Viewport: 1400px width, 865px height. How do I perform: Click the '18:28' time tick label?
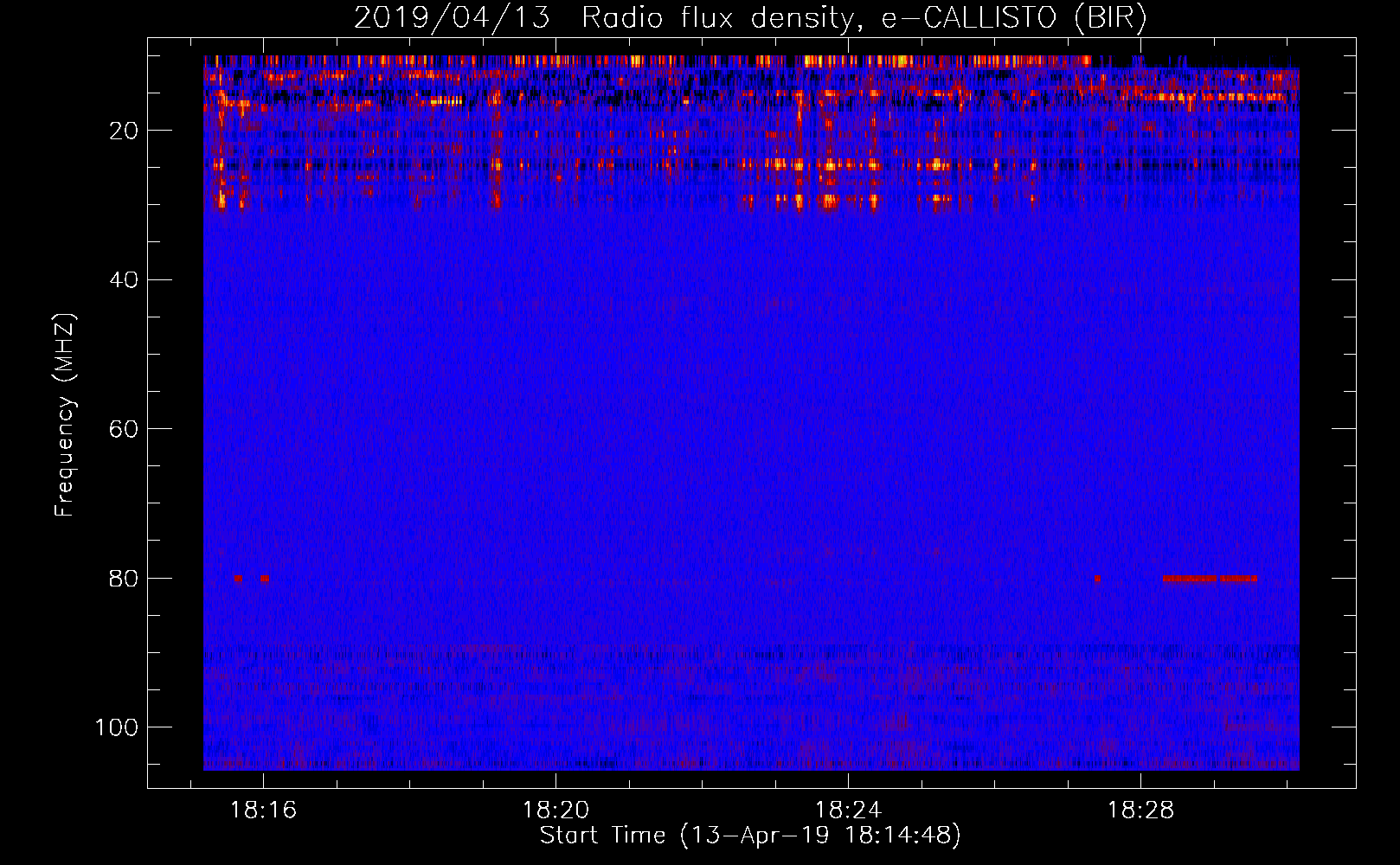tap(1140, 811)
